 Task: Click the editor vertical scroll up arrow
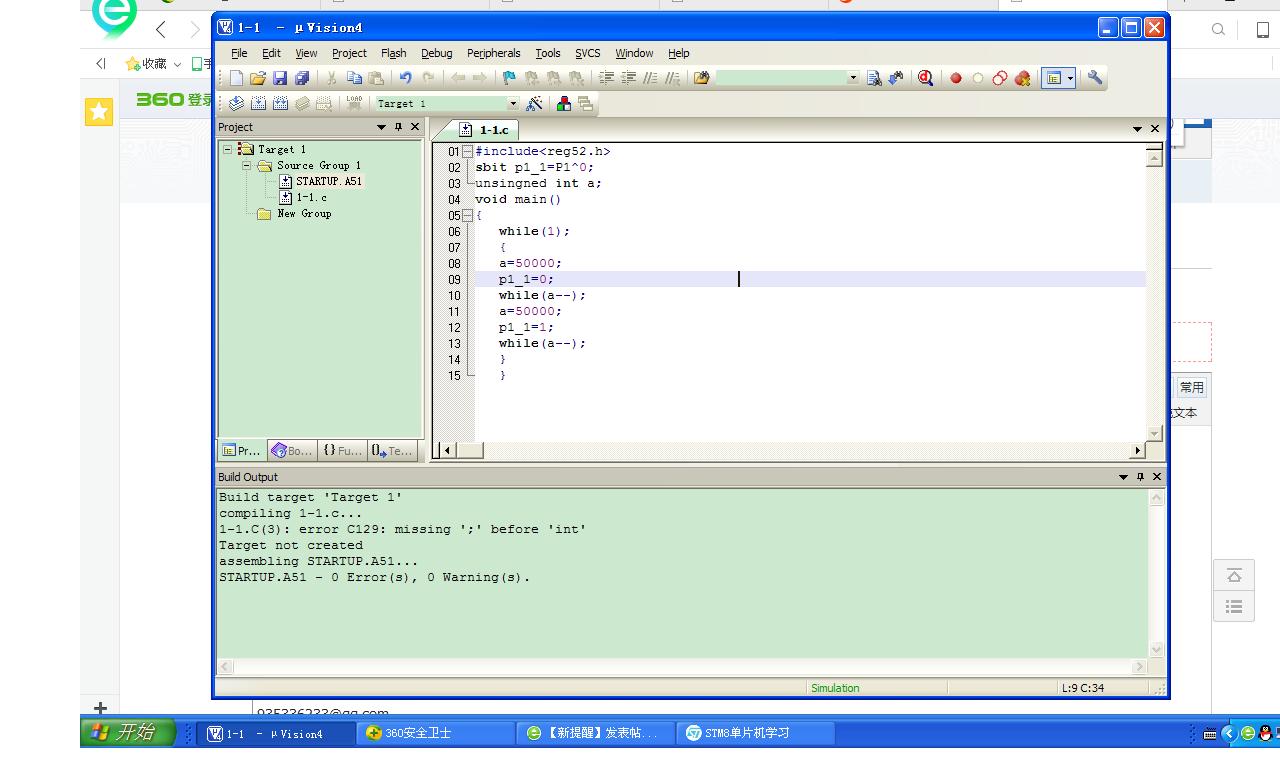click(x=1154, y=158)
